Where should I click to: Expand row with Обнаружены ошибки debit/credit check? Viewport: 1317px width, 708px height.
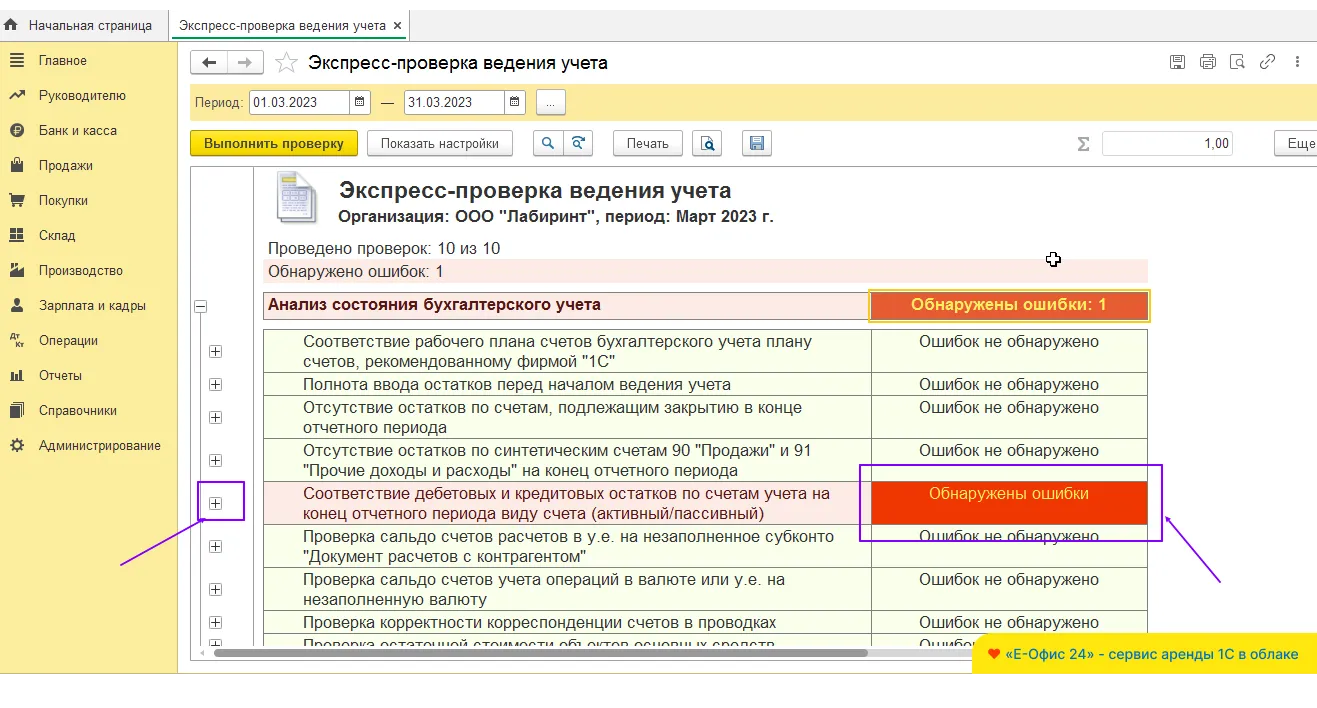(x=215, y=503)
